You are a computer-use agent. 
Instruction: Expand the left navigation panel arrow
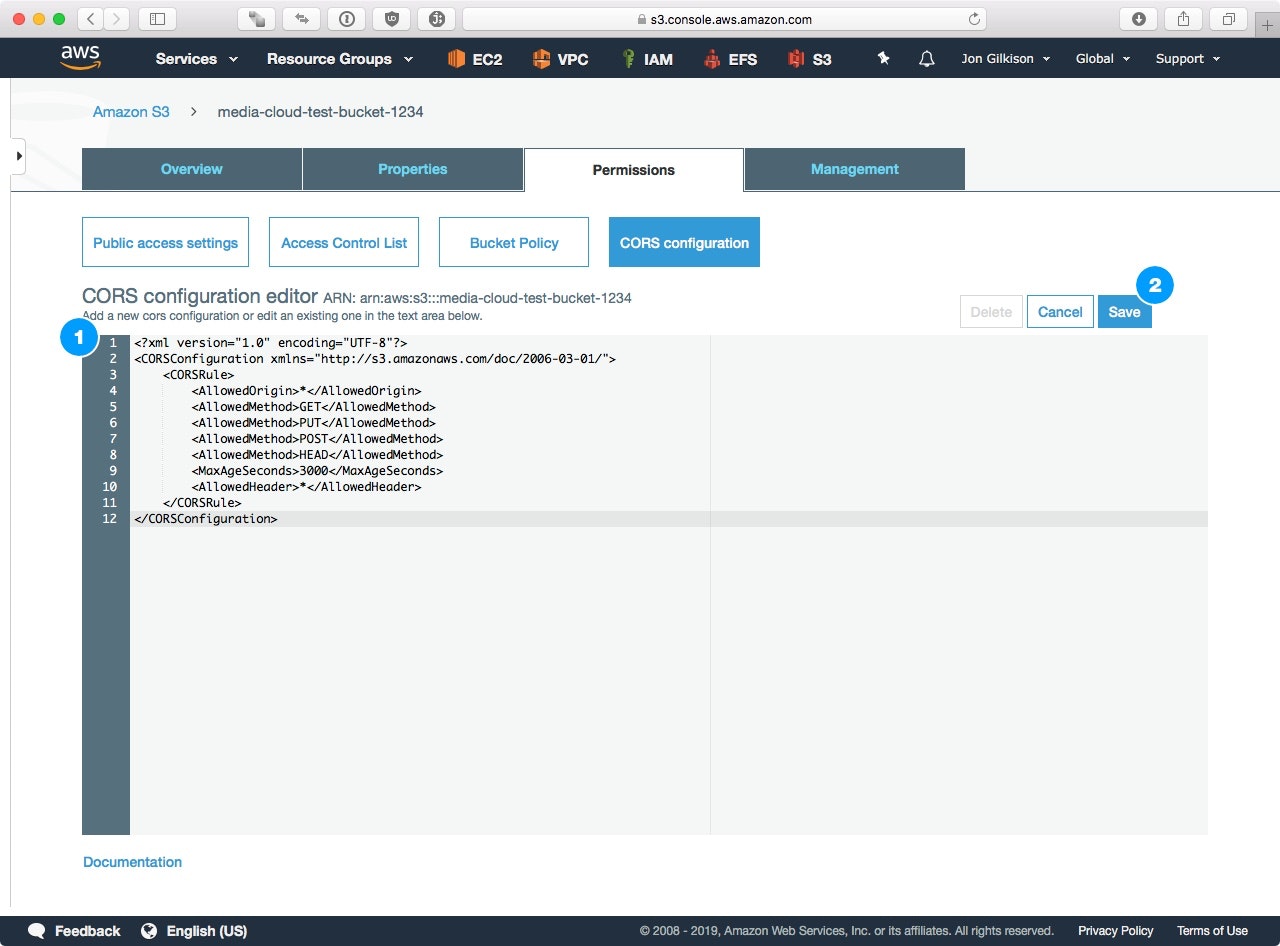pos(18,156)
